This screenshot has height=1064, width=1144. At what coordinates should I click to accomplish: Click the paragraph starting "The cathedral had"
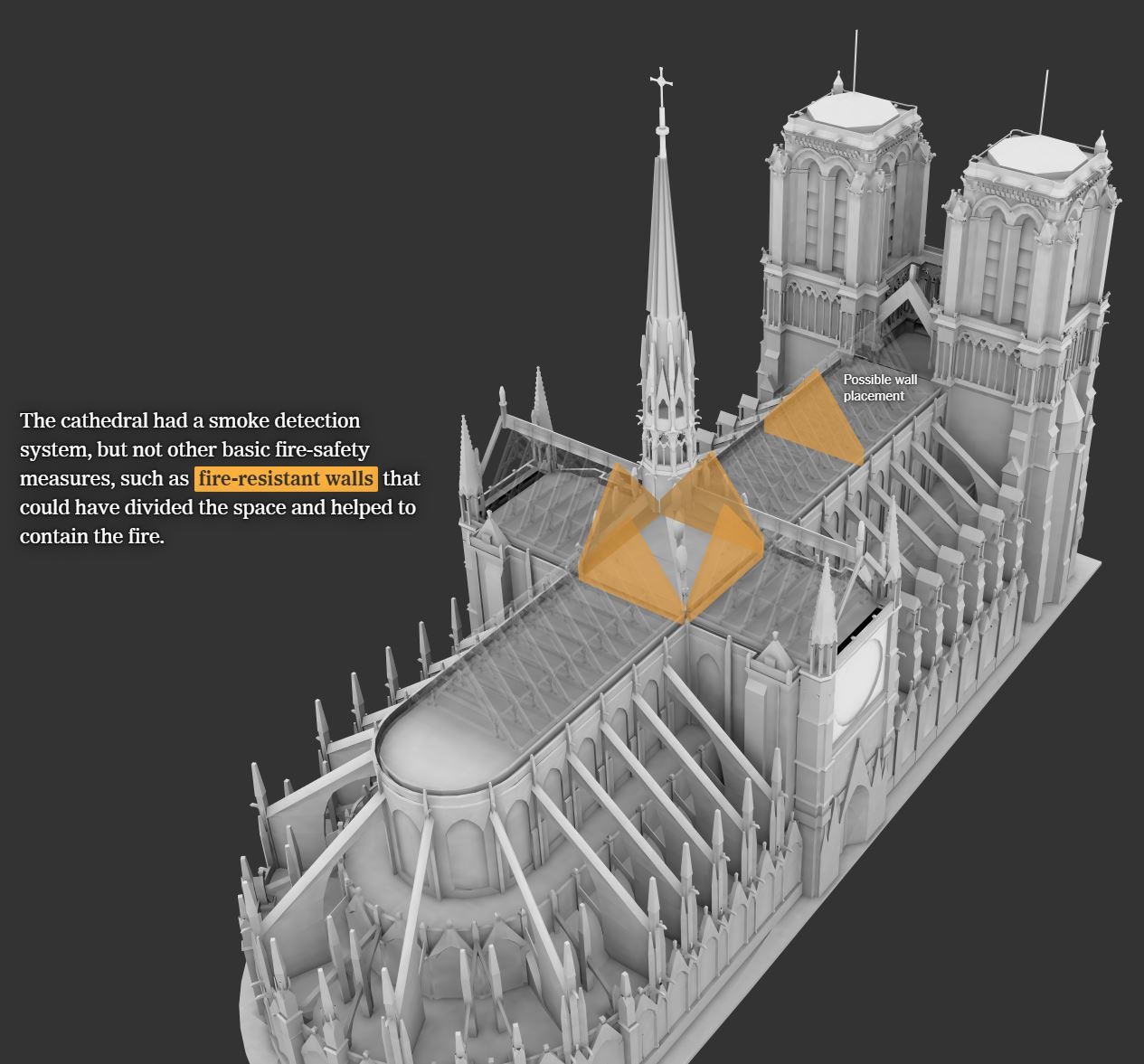pyautogui.click(x=218, y=478)
